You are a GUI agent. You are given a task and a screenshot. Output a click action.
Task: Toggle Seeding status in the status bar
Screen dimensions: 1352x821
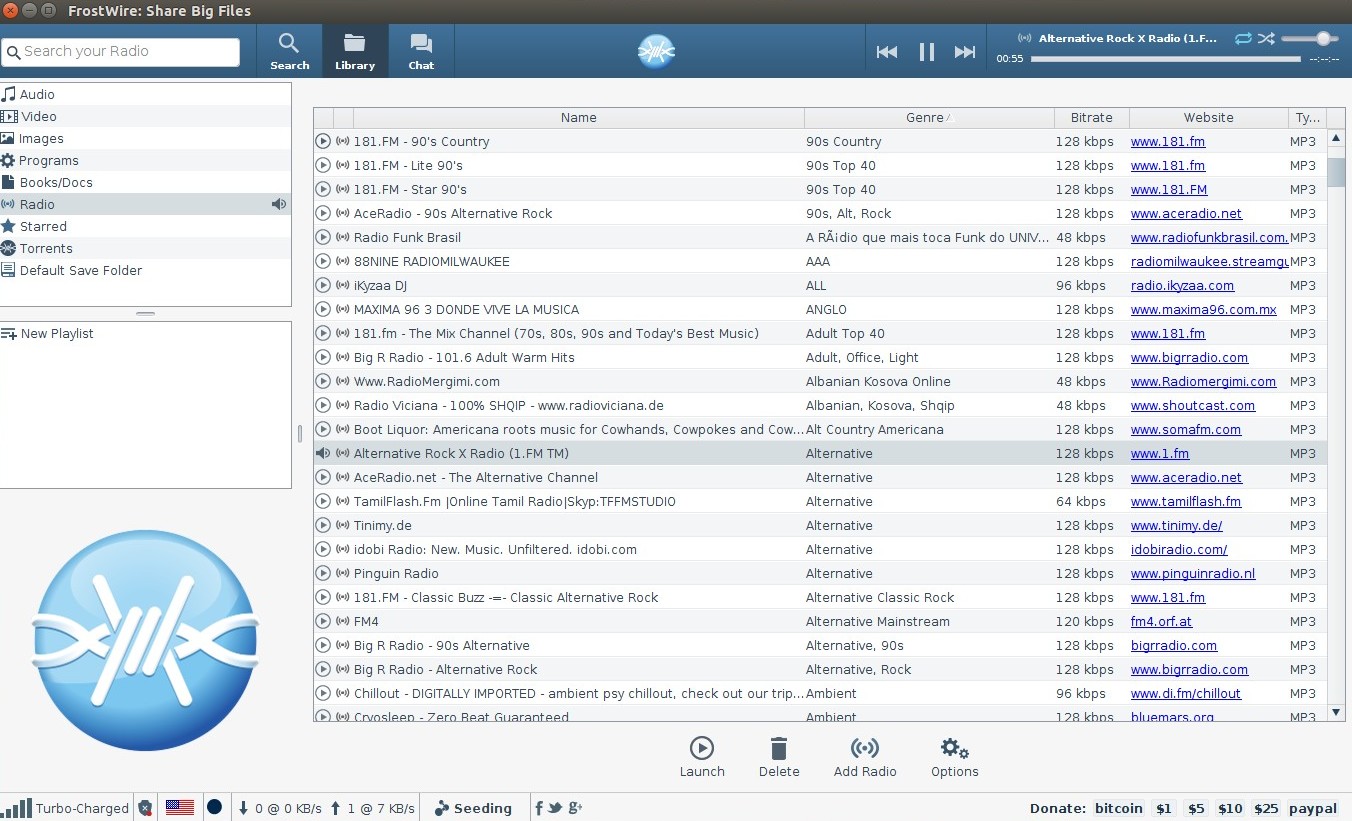point(473,808)
